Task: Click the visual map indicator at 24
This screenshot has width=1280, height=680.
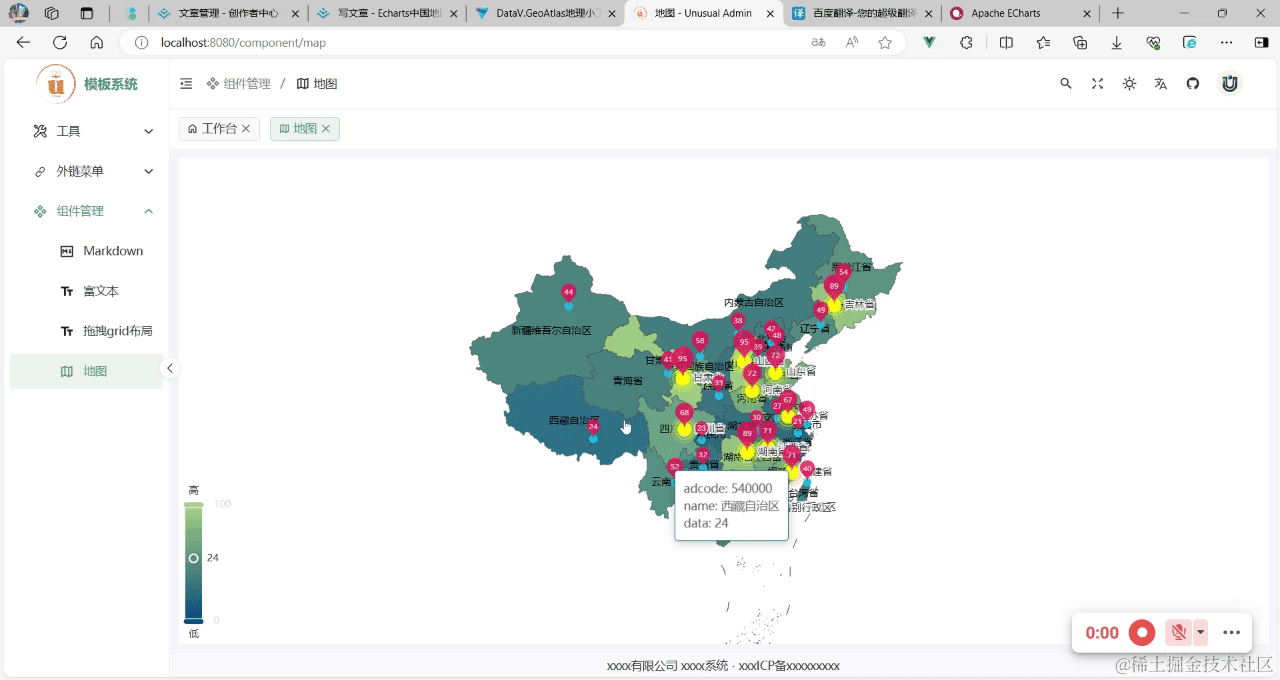Action: pos(194,558)
